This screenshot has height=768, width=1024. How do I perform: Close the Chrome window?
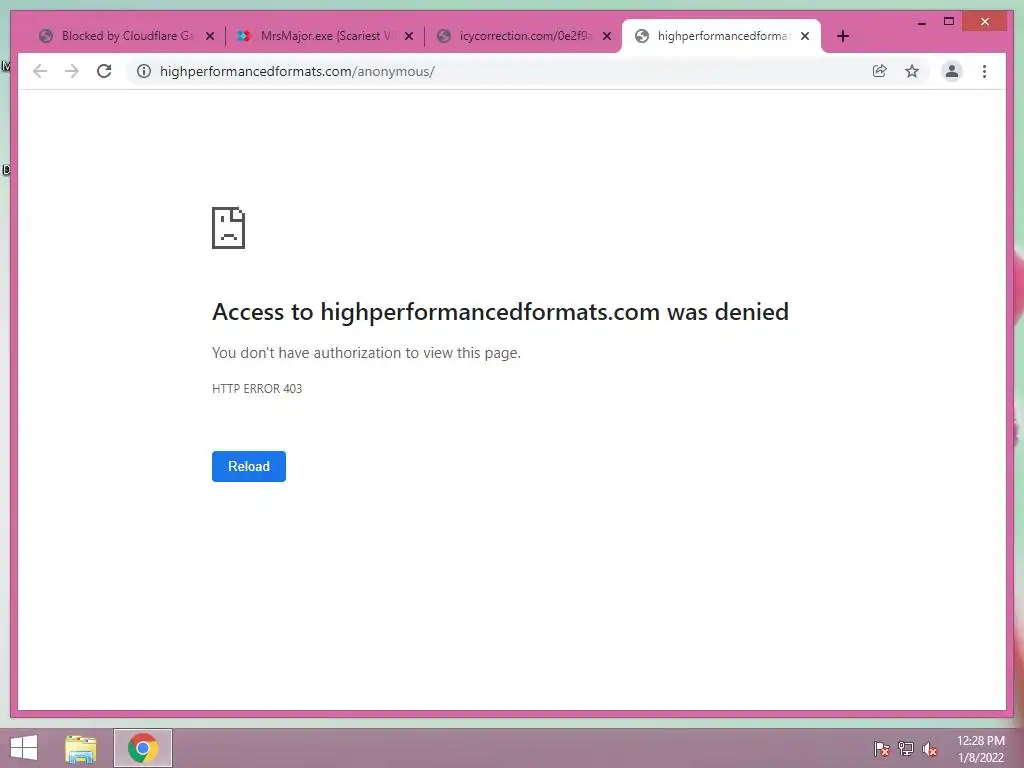[x=985, y=22]
